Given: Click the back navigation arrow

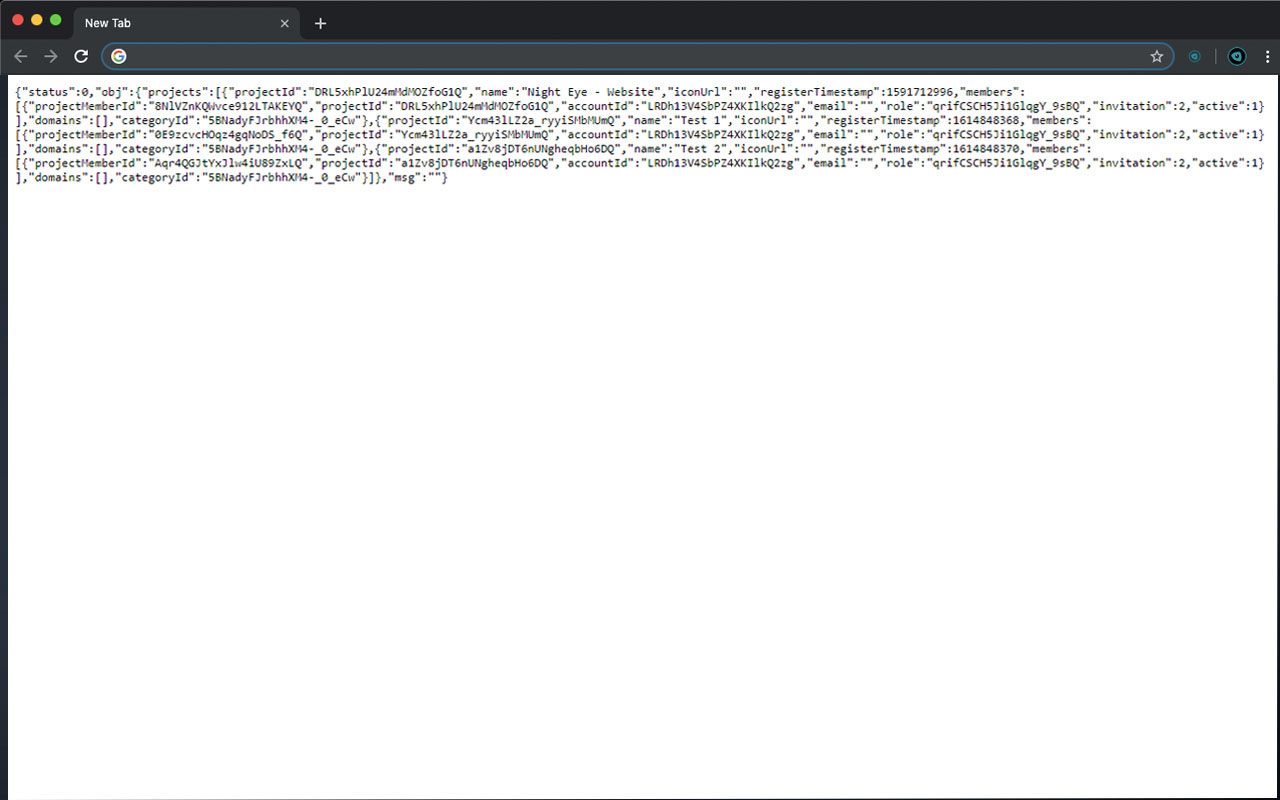Looking at the screenshot, I should click(x=21, y=56).
